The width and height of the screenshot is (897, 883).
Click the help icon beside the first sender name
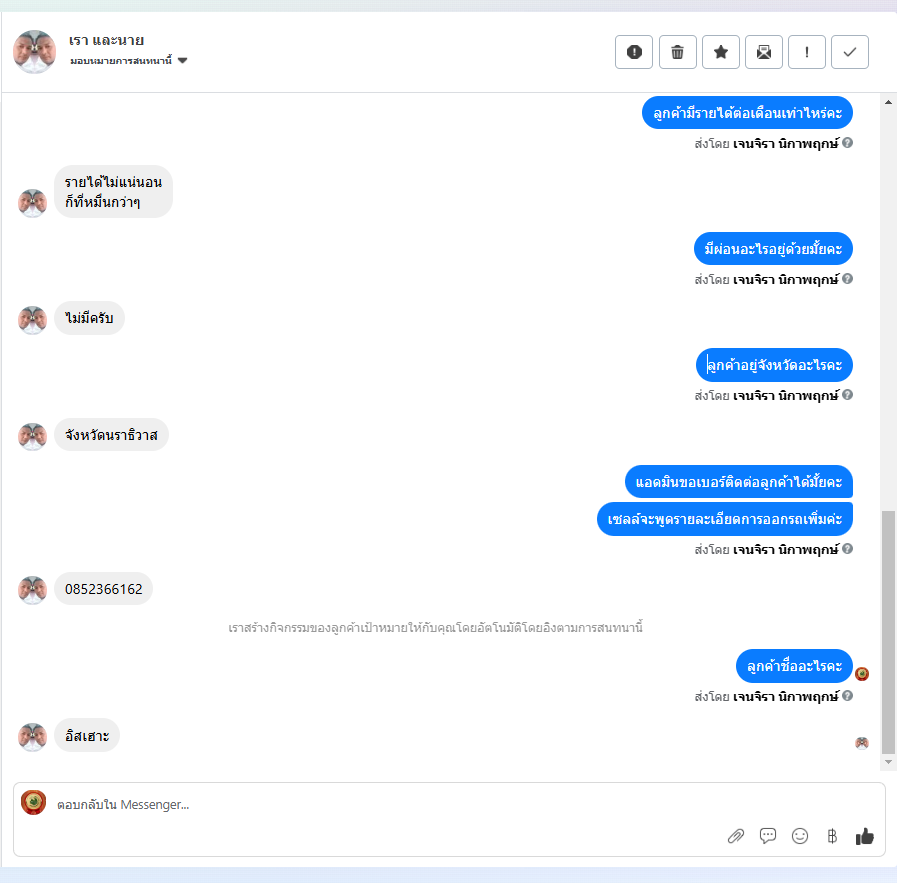coord(848,142)
